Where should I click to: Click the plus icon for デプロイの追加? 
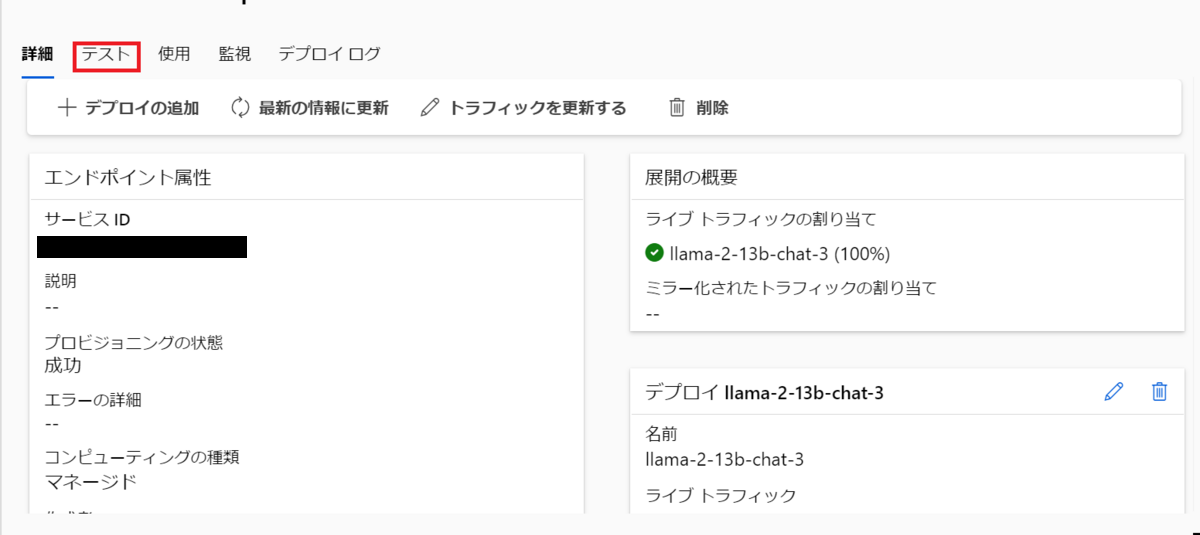tap(67, 108)
